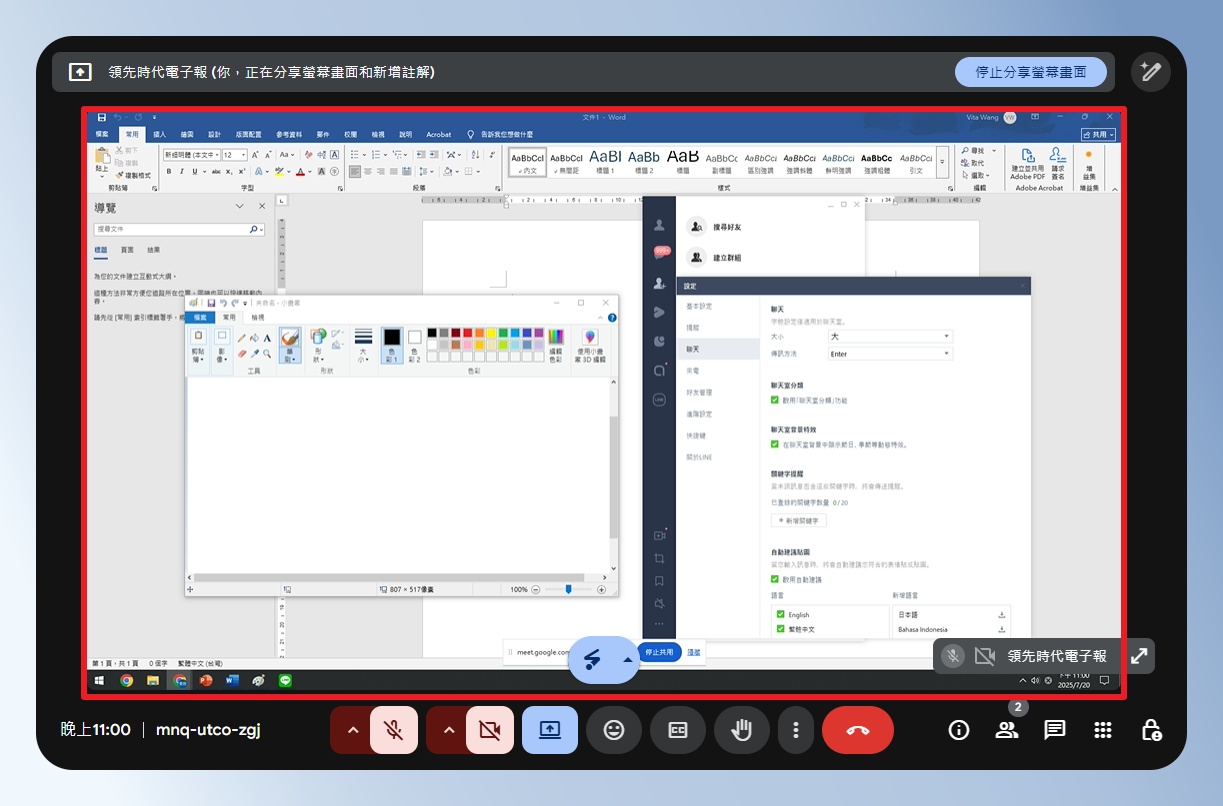Expand annotation tools caret menu
Screen dimensions: 1223x806
click(x=628, y=660)
